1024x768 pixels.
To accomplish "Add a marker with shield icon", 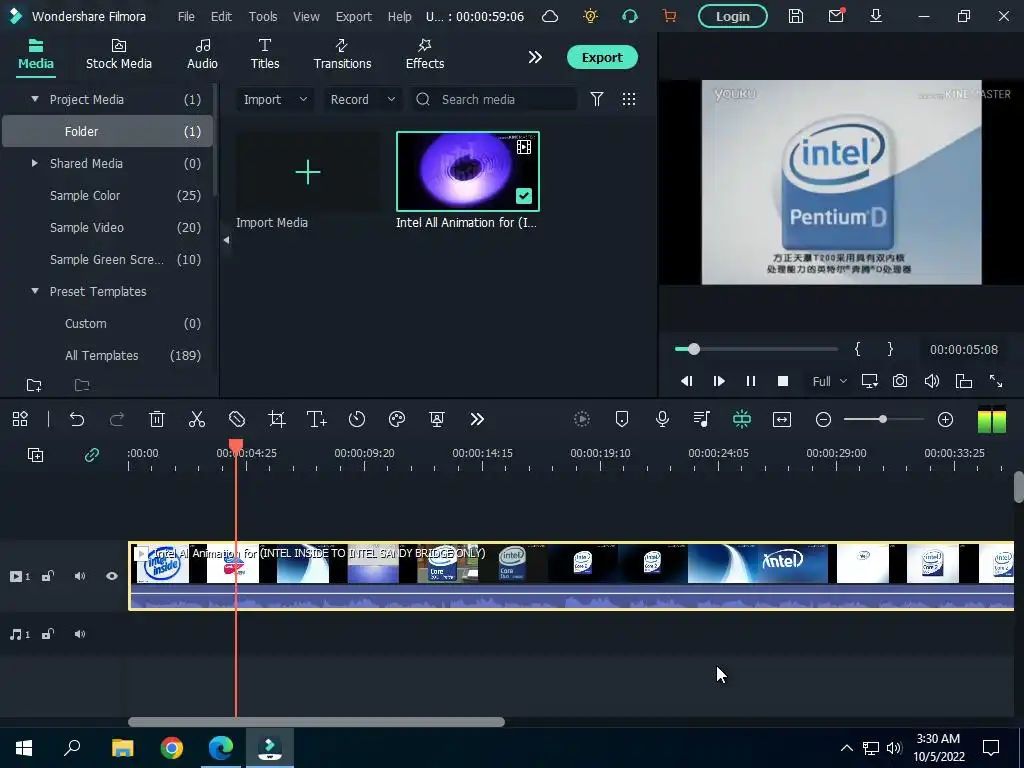I will 622,419.
